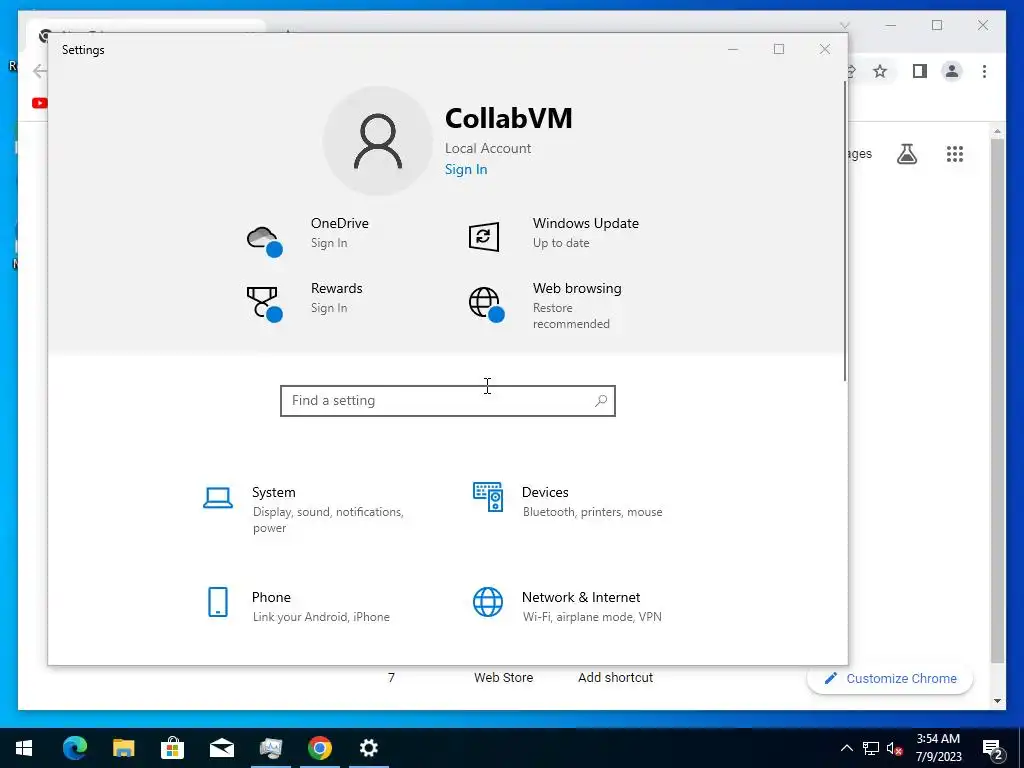Open Chrome three-dot menu
The width and height of the screenshot is (1024, 768).
984,71
